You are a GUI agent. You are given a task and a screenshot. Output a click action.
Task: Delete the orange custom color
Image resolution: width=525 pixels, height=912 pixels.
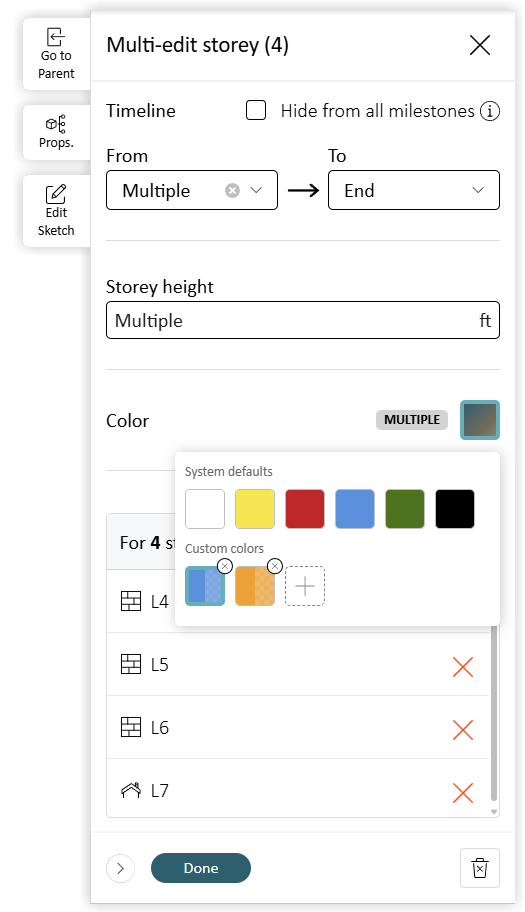(x=274, y=566)
